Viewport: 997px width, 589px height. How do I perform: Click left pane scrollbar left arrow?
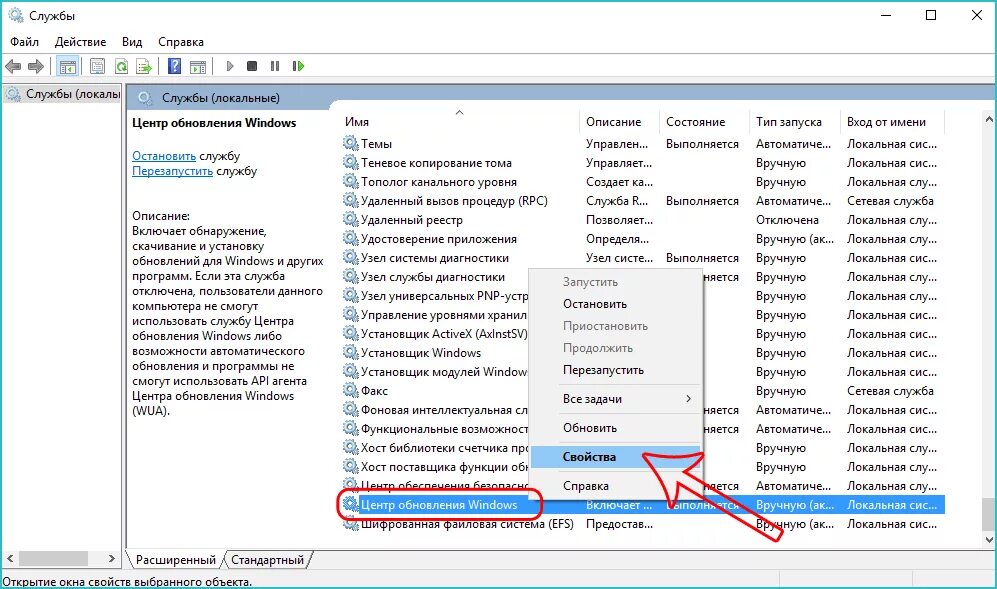pos(10,558)
